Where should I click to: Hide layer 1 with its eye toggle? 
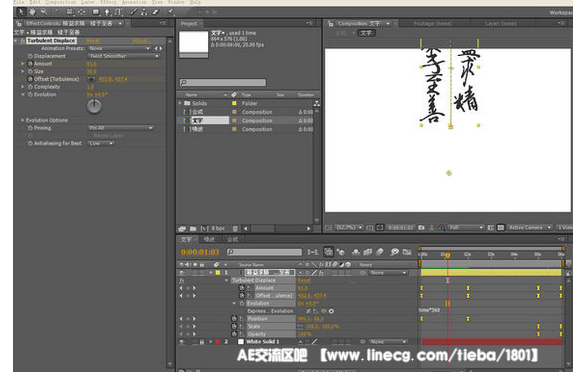tap(181, 273)
